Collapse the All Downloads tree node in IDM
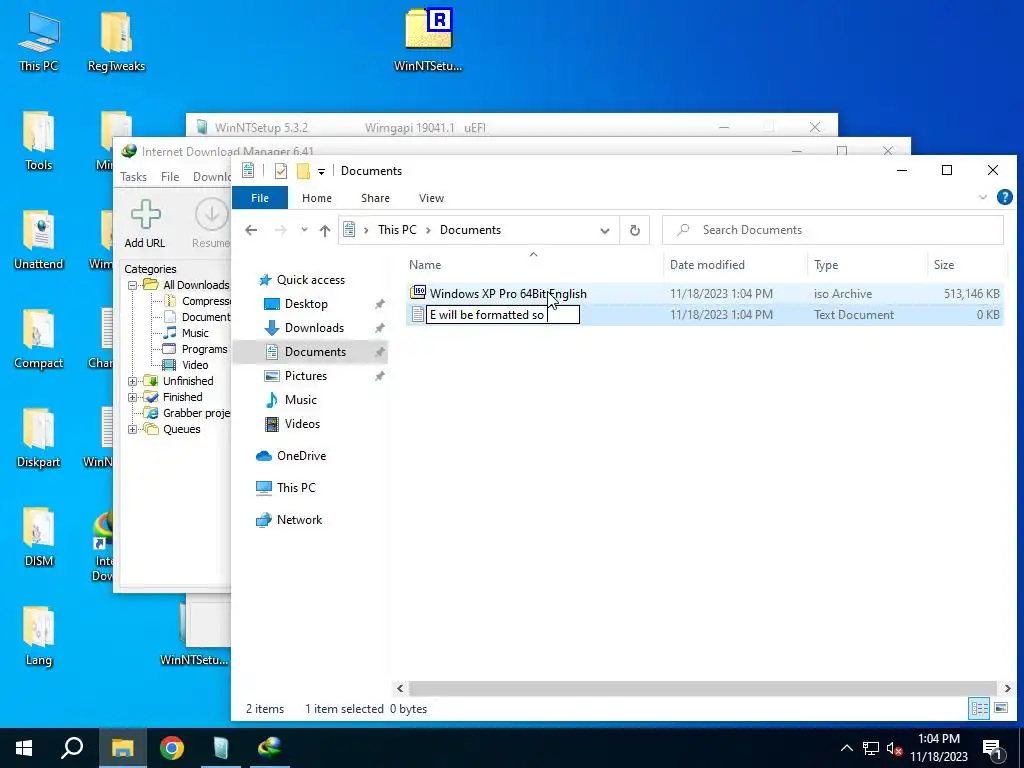The image size is (1024, 768). point(133,285)
